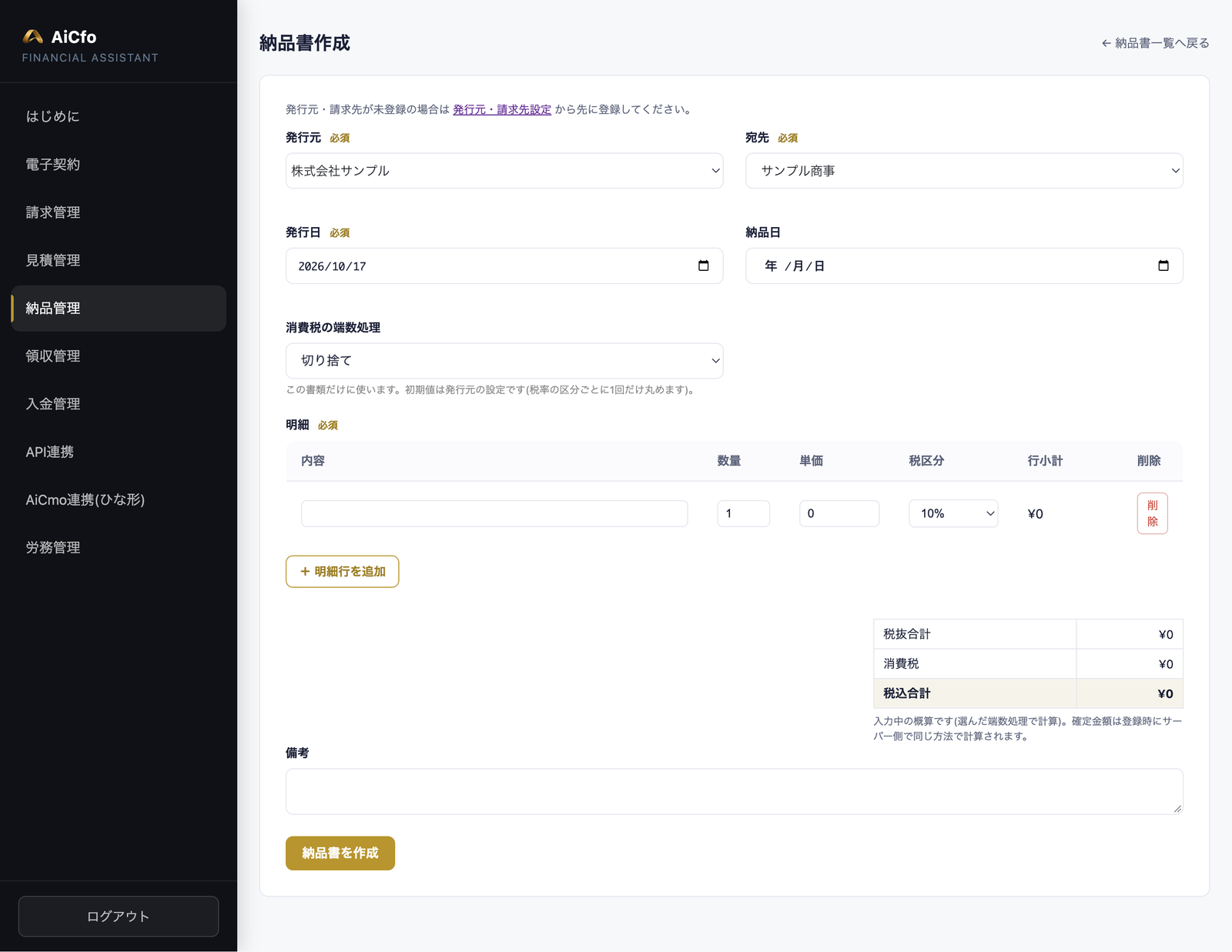The height and width of the screenshot is (952, 1232).
Task: Focus the 発行日 date field
Action: 504,266
